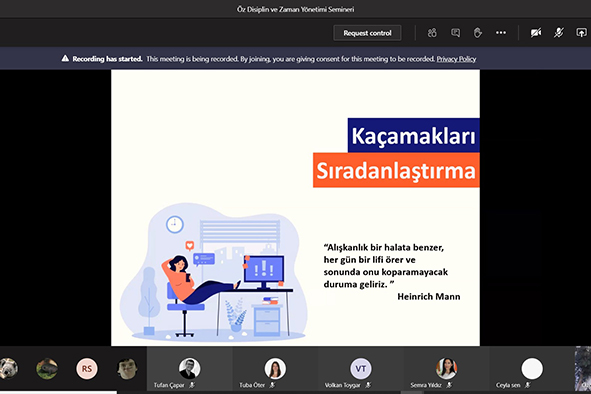Open the Privacy Policy link
The width and height of the screenshot is (591, 394).
tap(456, 59)
